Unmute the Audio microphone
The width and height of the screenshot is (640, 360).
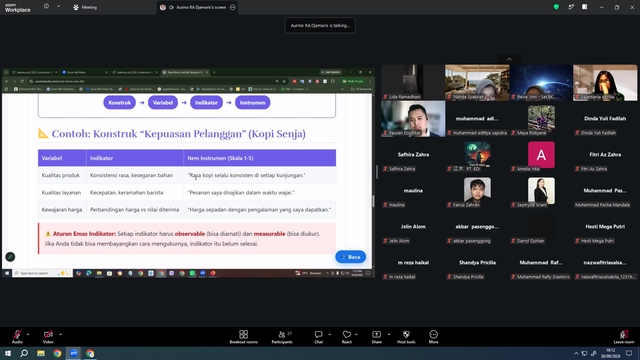click(17, 337)
